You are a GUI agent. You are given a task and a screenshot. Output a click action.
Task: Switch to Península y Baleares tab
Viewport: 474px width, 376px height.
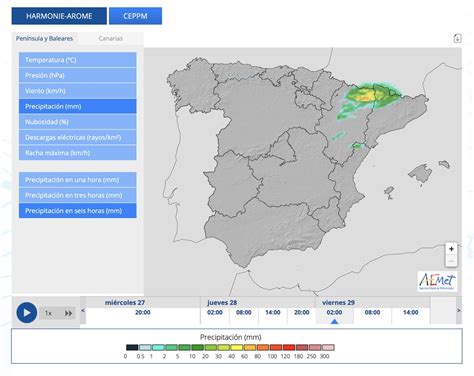pos(45,39)
